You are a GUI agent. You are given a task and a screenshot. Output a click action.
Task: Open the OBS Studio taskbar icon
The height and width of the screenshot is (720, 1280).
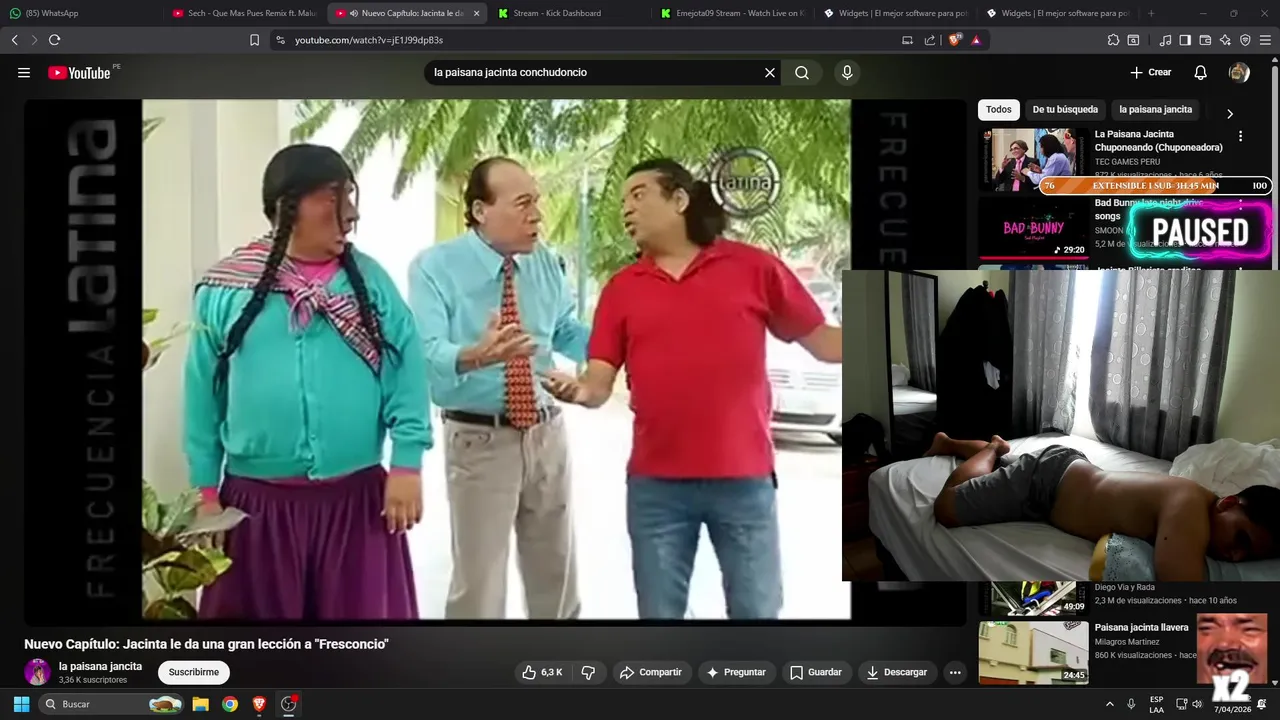coord(289,704)
